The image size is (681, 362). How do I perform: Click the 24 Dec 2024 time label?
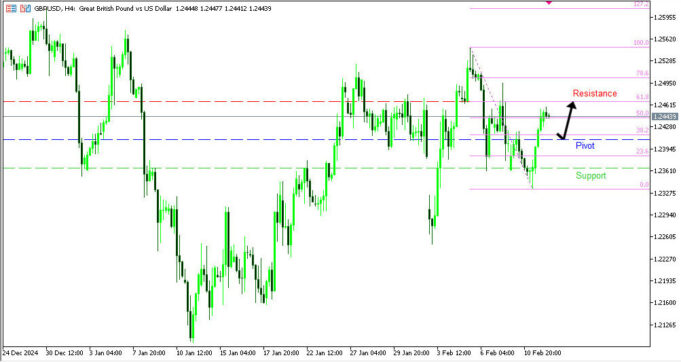(x=20, y=353)
